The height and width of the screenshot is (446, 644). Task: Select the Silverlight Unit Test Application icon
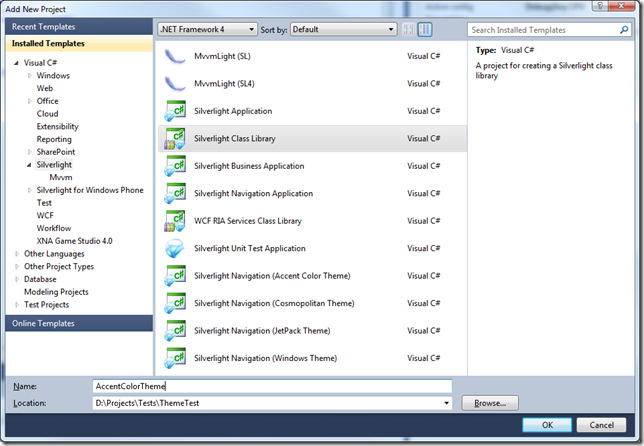tap(175, 248)
